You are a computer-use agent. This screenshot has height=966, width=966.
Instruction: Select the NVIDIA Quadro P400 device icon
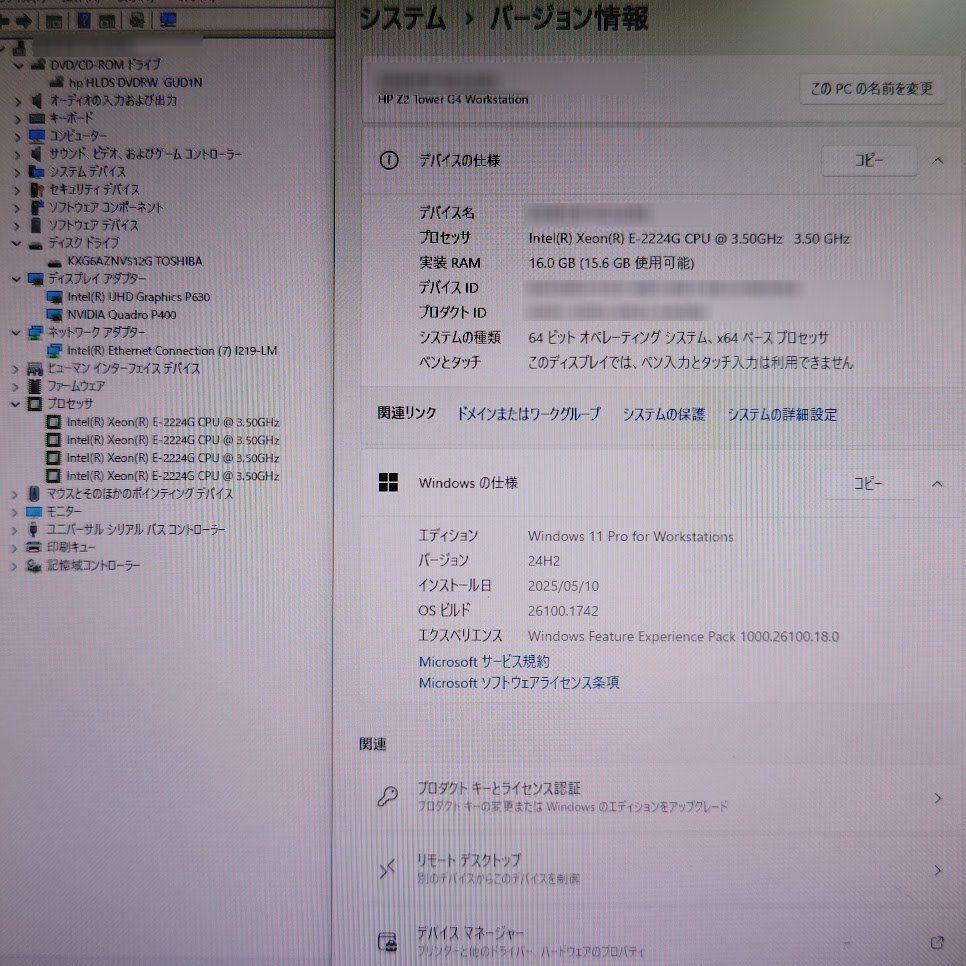(x=55, y=315)
